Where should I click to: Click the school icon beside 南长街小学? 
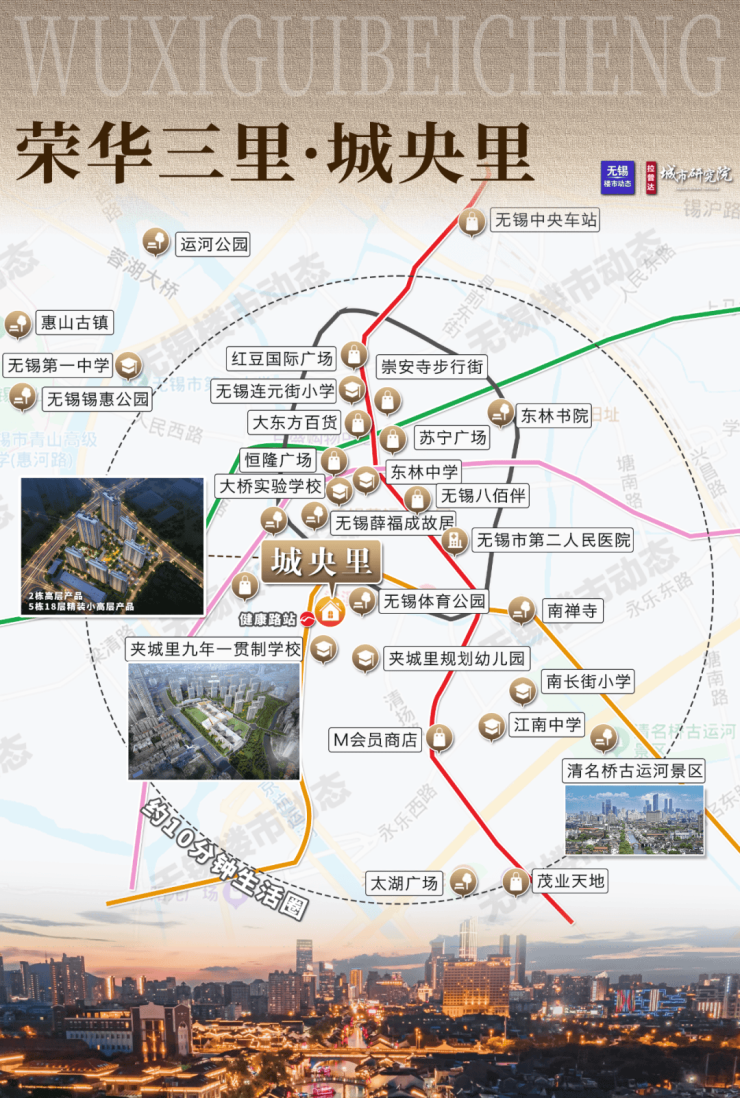tap(522, 691)
